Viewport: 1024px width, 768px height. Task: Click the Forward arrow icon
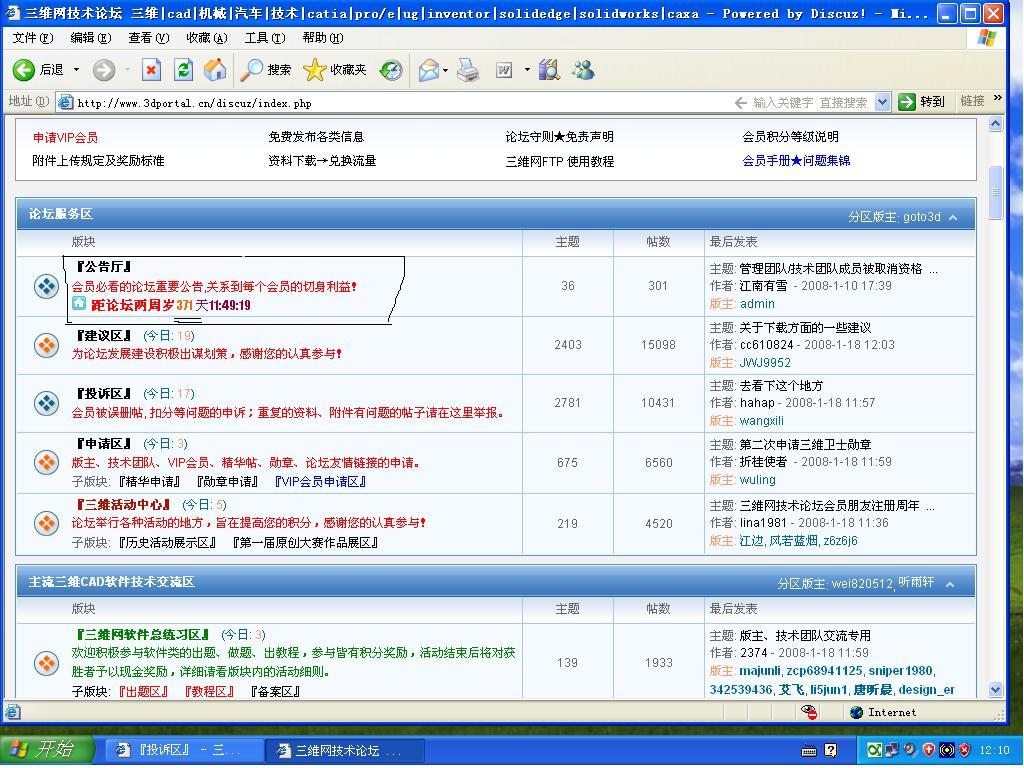(x=104, y=70)
